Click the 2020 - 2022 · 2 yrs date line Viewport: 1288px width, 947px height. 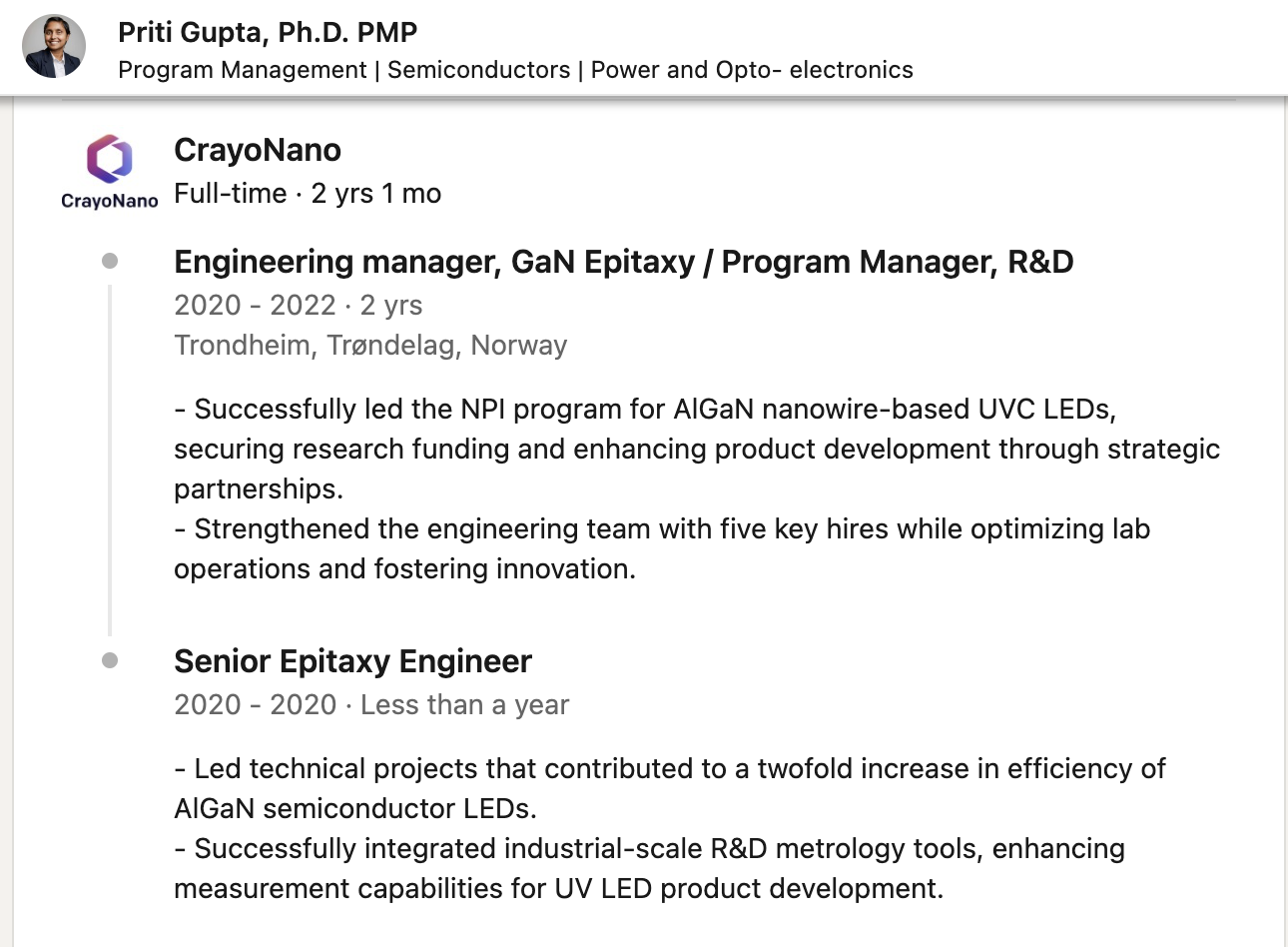[298, 305]
